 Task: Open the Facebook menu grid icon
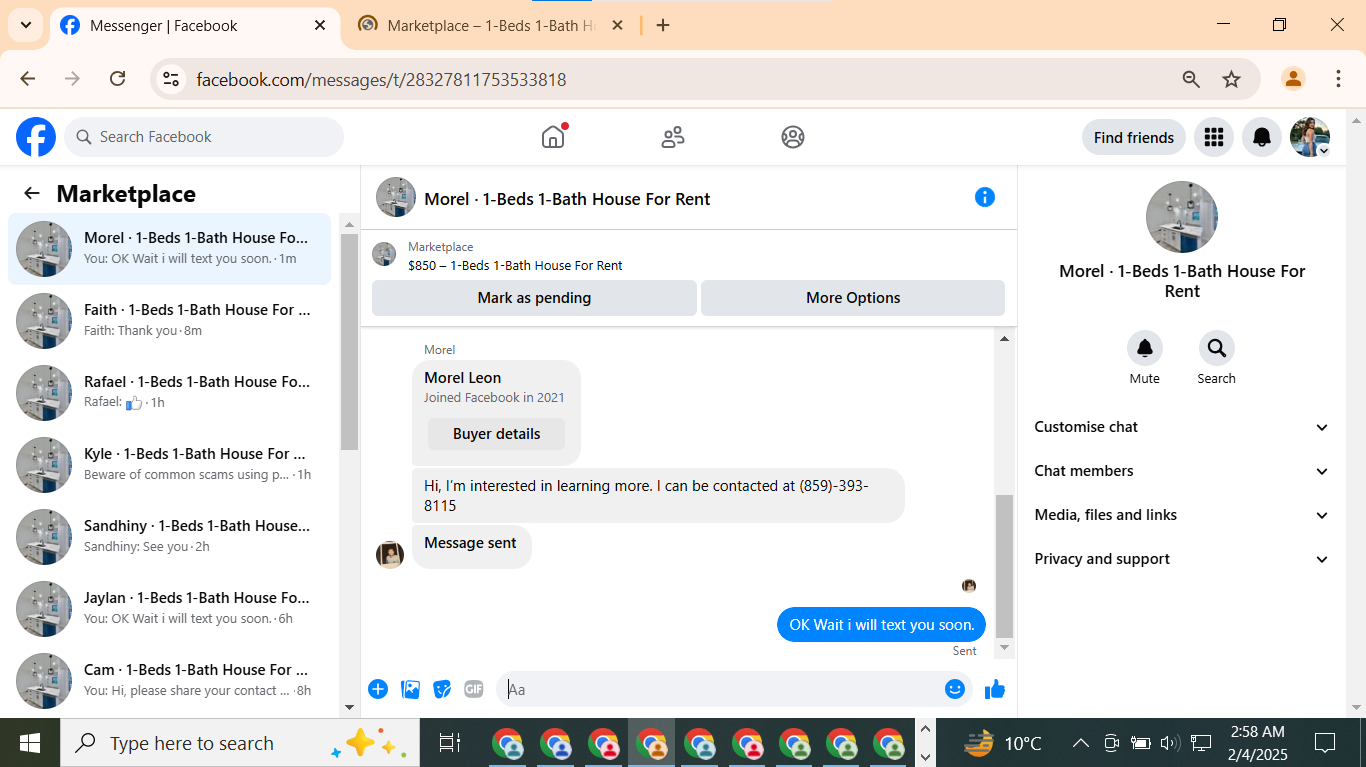(1214, 137)
